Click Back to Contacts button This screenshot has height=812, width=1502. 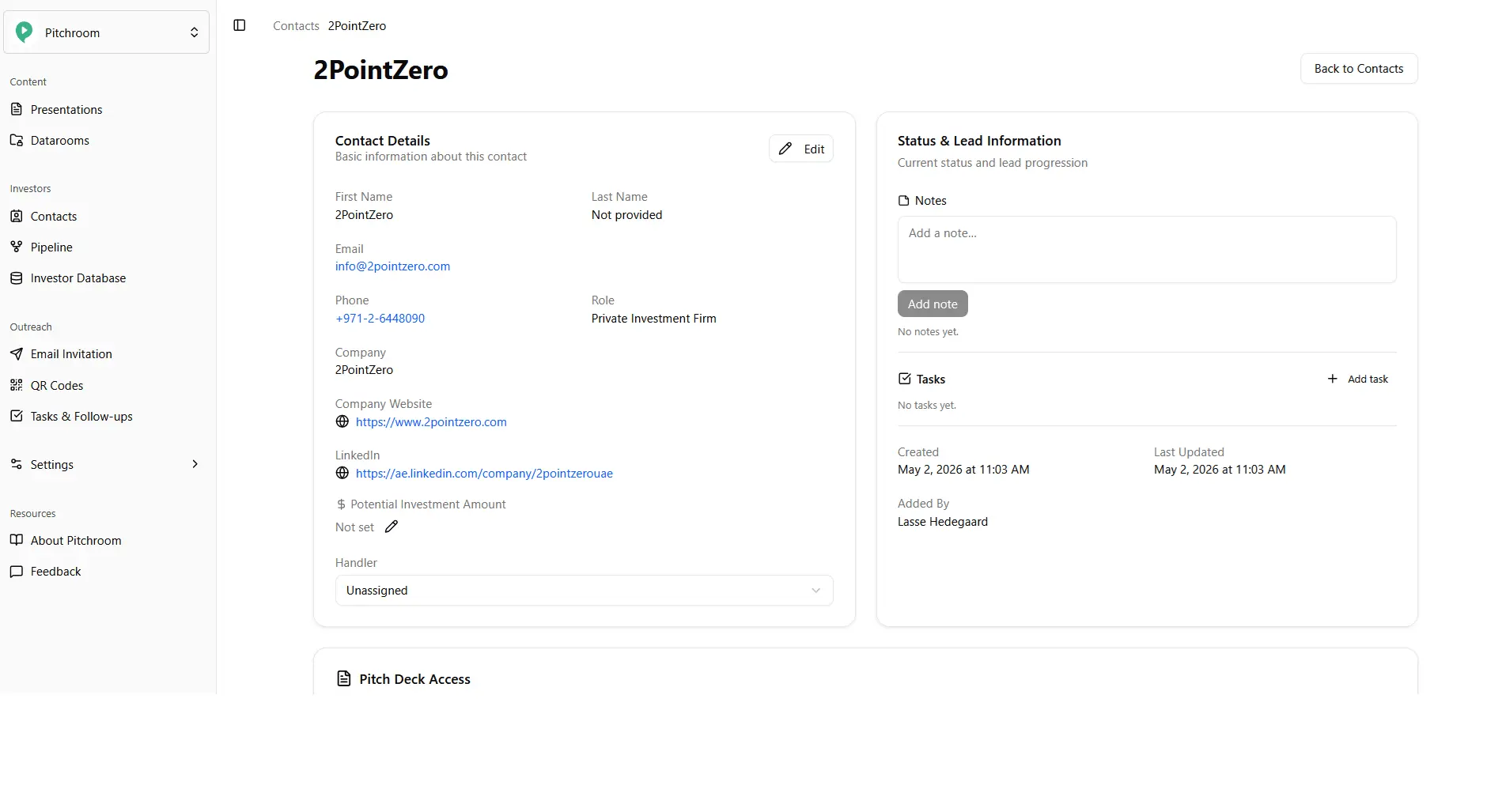pyautogui.click(x=1359, y=69)
